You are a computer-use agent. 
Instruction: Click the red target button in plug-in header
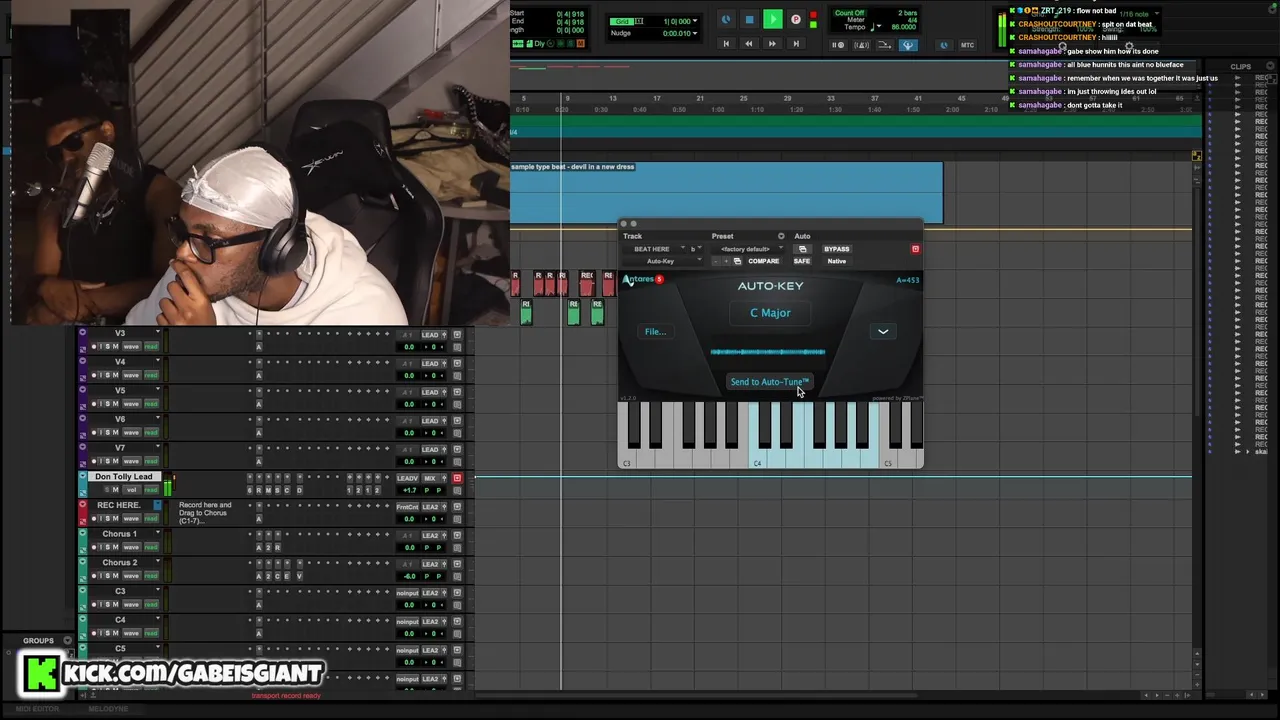pos(915,249)
